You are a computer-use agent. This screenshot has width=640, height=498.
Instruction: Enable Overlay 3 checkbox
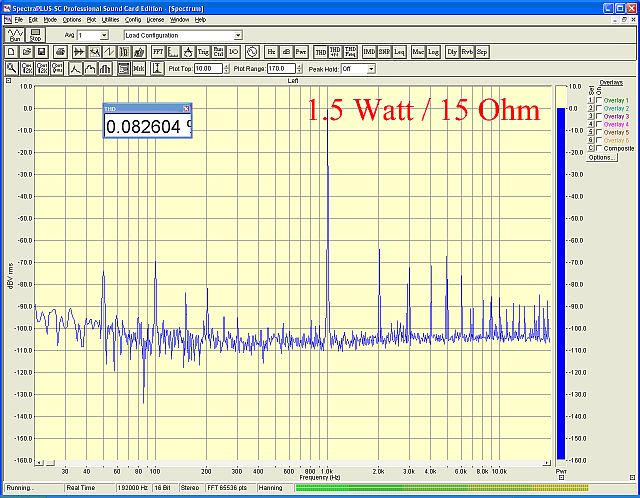point(599,116)
